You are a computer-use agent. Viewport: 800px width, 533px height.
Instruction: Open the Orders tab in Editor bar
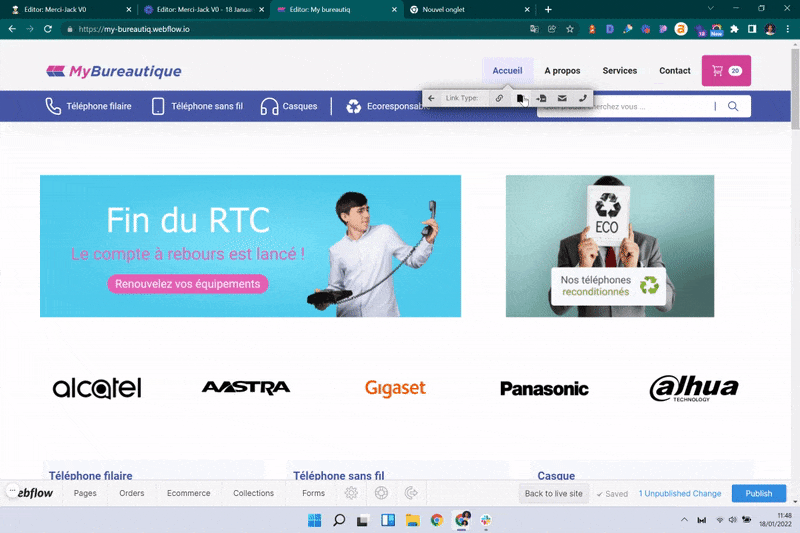point(132,493)
